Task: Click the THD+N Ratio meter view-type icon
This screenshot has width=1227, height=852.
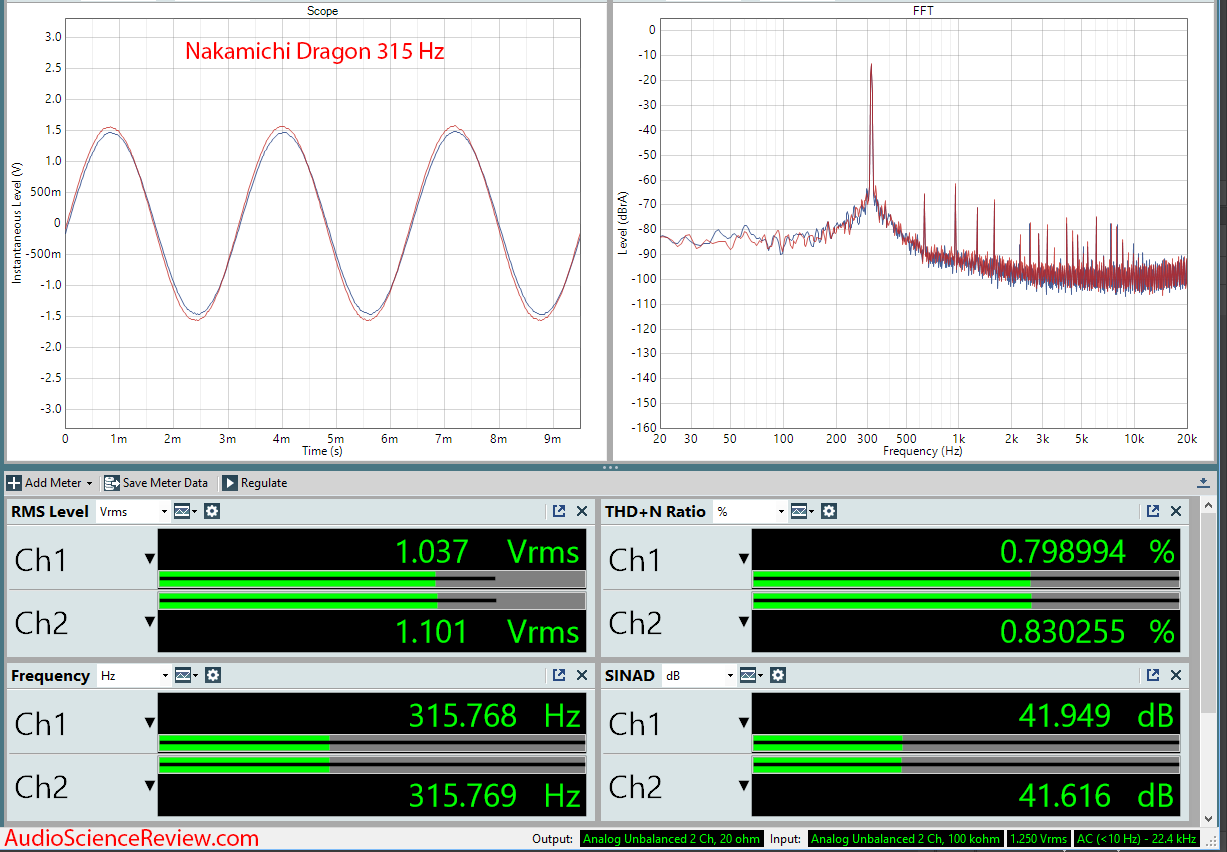Action: click(803, 511)
